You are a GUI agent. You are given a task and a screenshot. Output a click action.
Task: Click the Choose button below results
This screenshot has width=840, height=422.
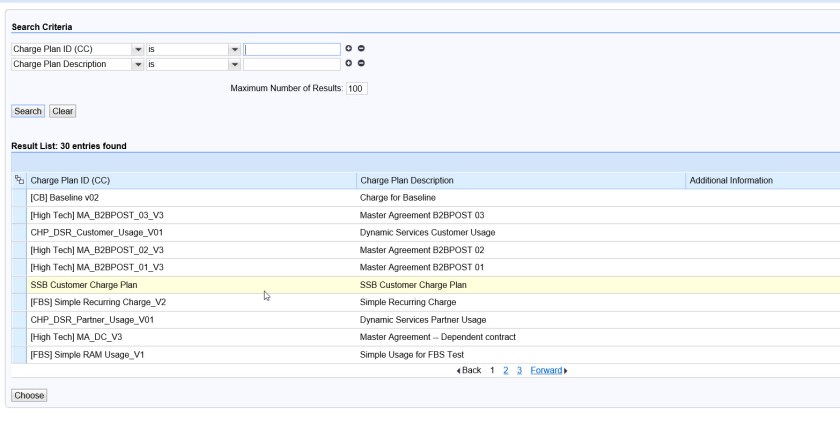(x=29, y=395)
